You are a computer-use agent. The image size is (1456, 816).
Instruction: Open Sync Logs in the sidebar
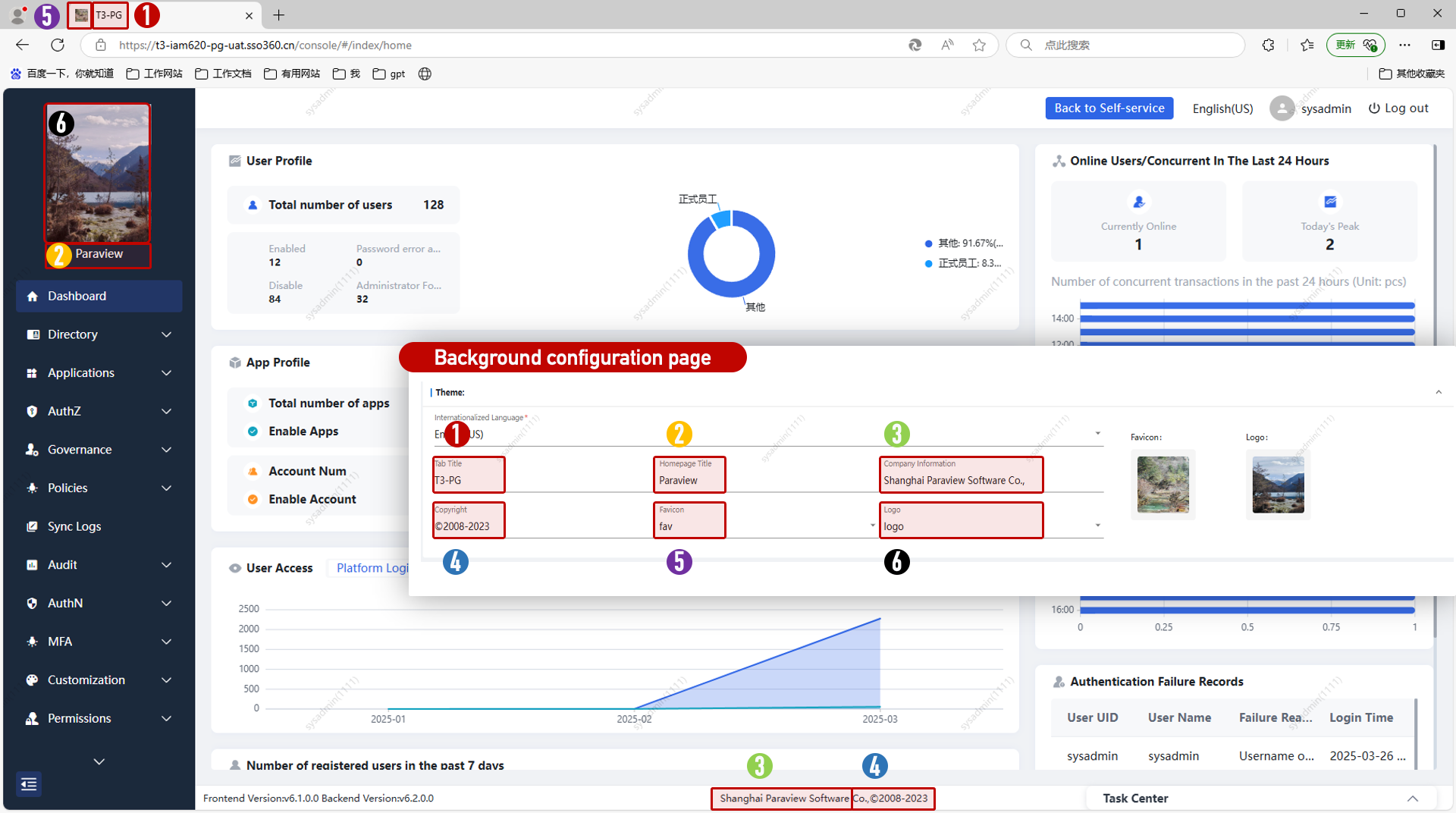74,526
